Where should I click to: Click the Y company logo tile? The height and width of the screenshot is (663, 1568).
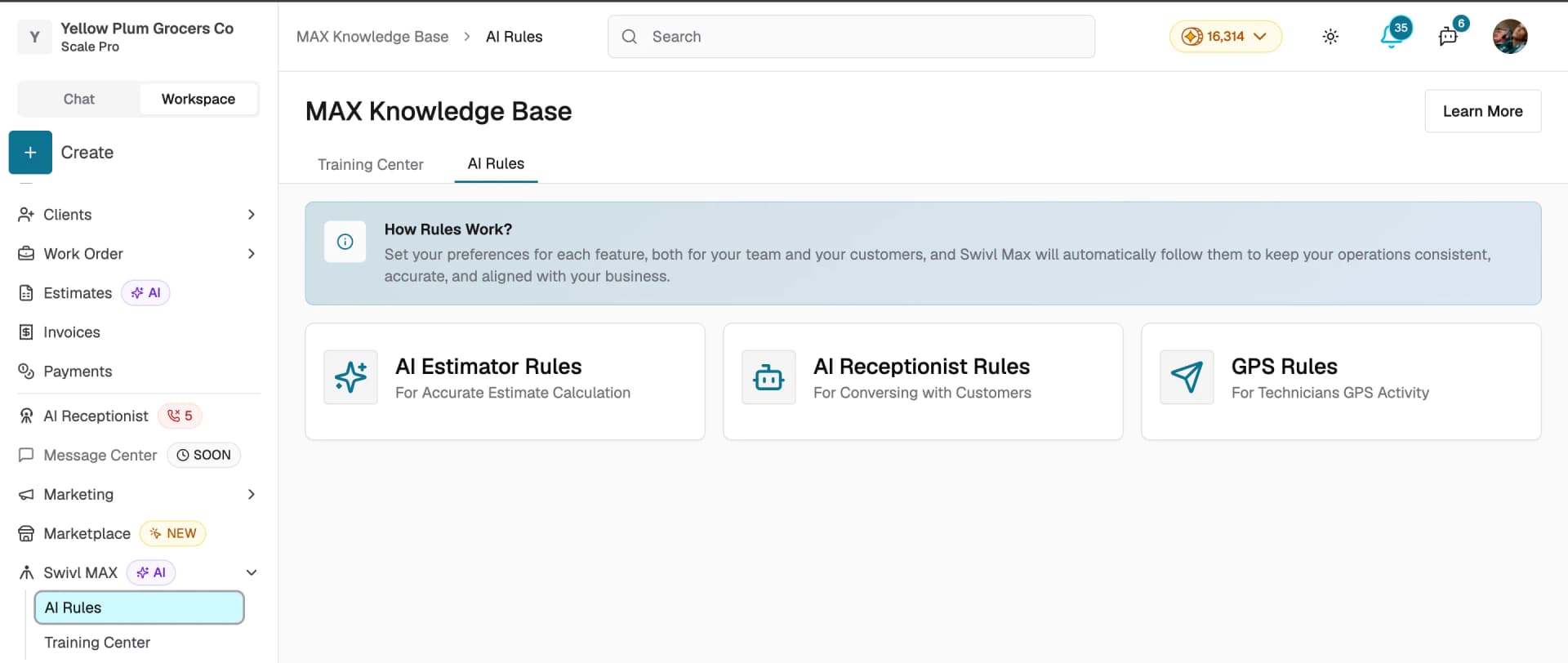click(34, 37)
